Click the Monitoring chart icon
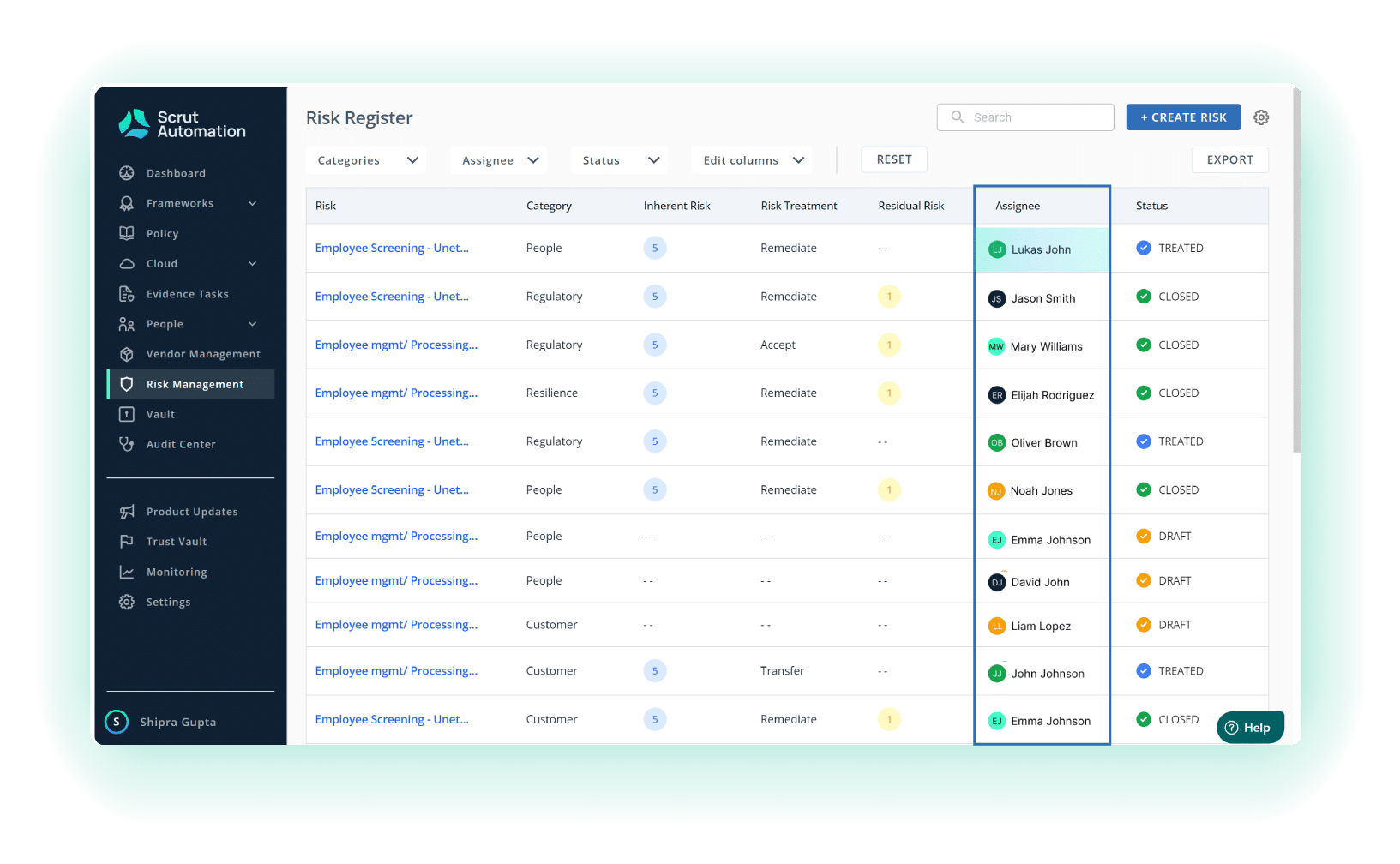 pyautogui.click(x=127, y=572)
